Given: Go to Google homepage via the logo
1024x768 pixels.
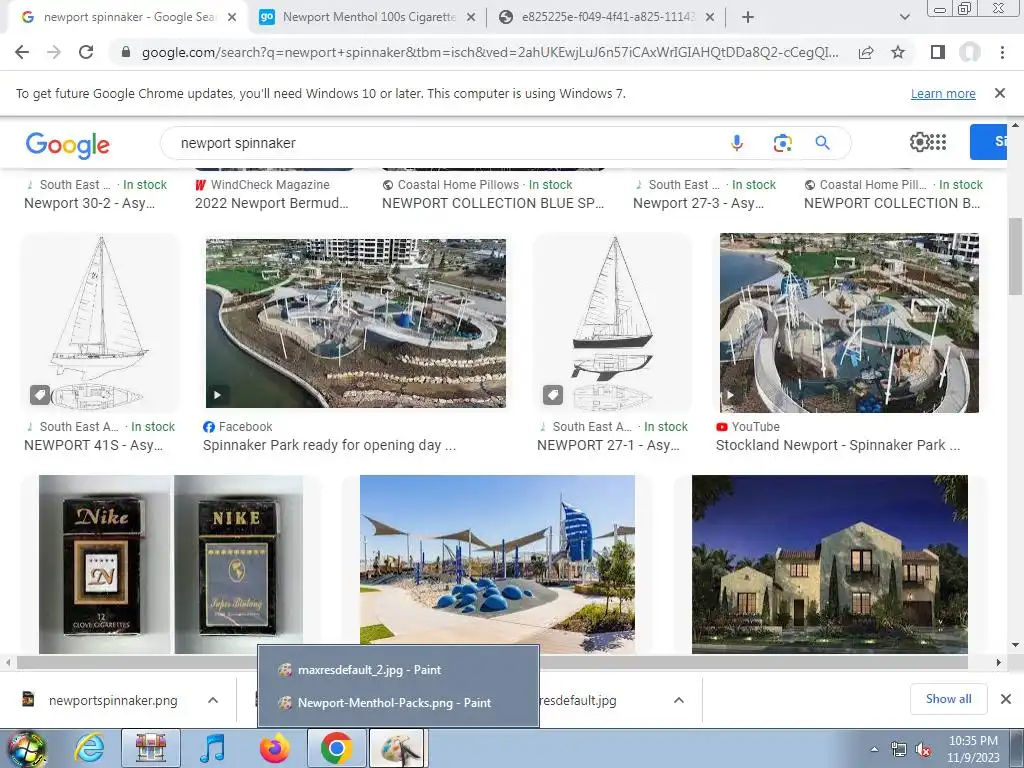Looking at the screenshot, I should pos(68,144).
